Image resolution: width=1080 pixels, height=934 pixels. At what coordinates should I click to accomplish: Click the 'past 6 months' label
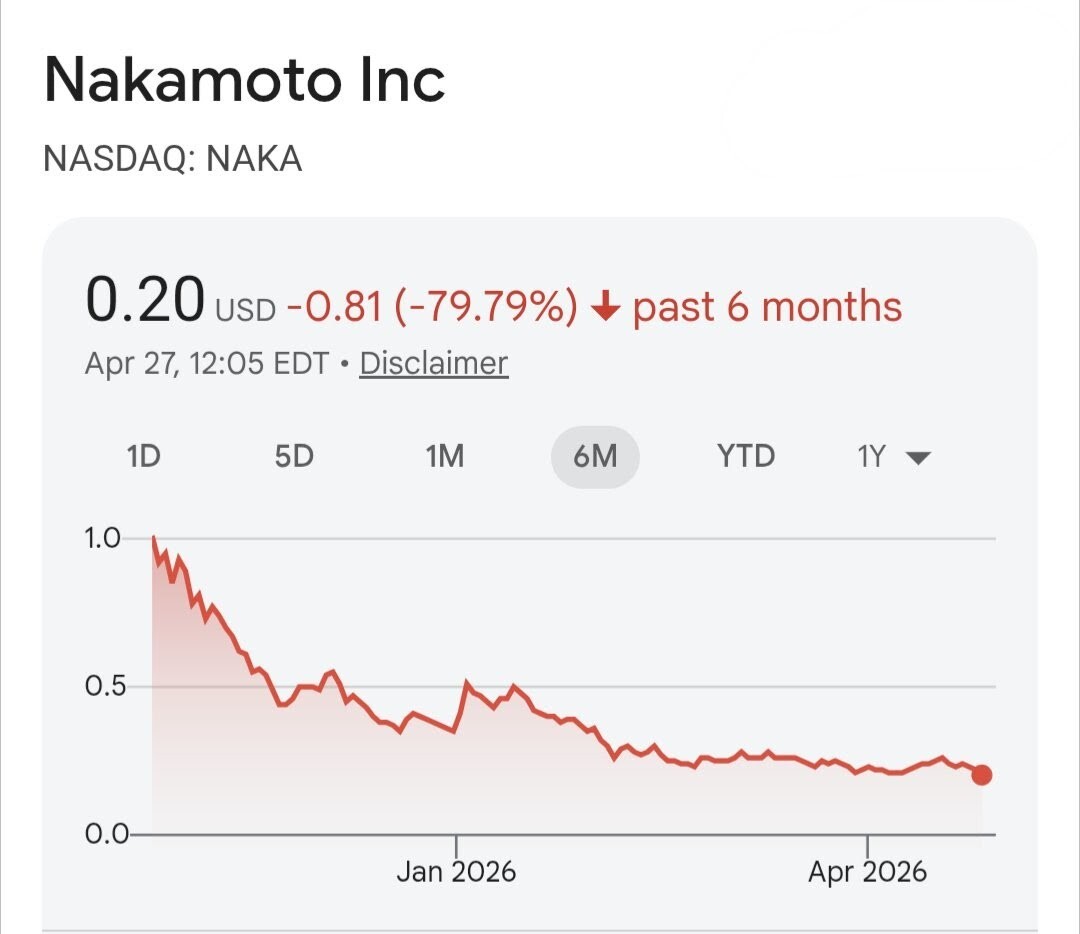(x=767, y=308)
